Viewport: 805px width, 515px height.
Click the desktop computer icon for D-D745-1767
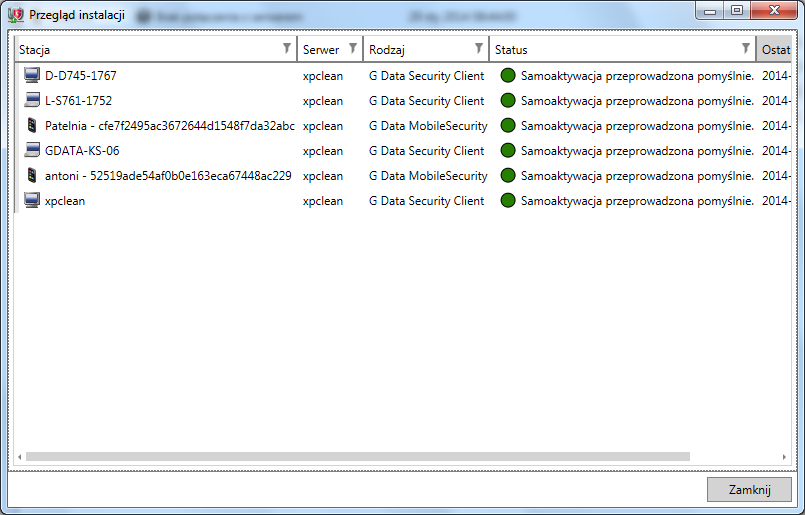(x=32, y=75)
